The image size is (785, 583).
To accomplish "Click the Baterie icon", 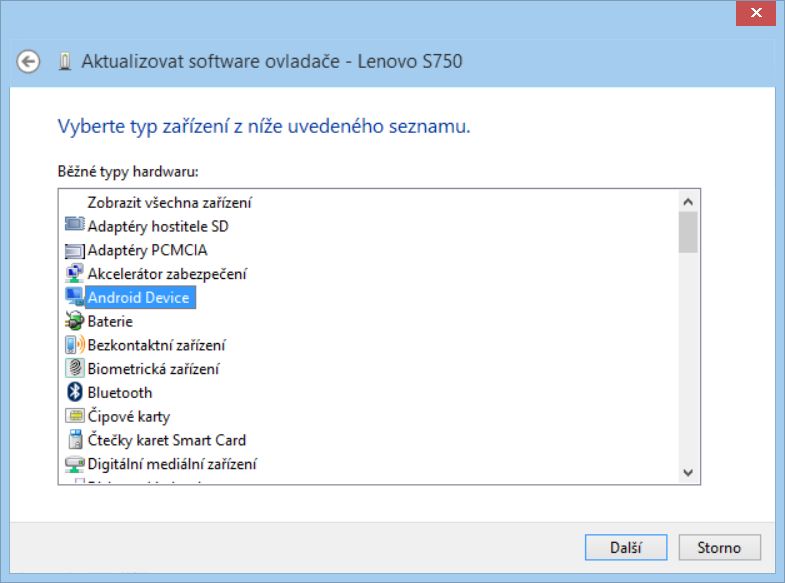I will pyautogui.click(x=75, y=321).
